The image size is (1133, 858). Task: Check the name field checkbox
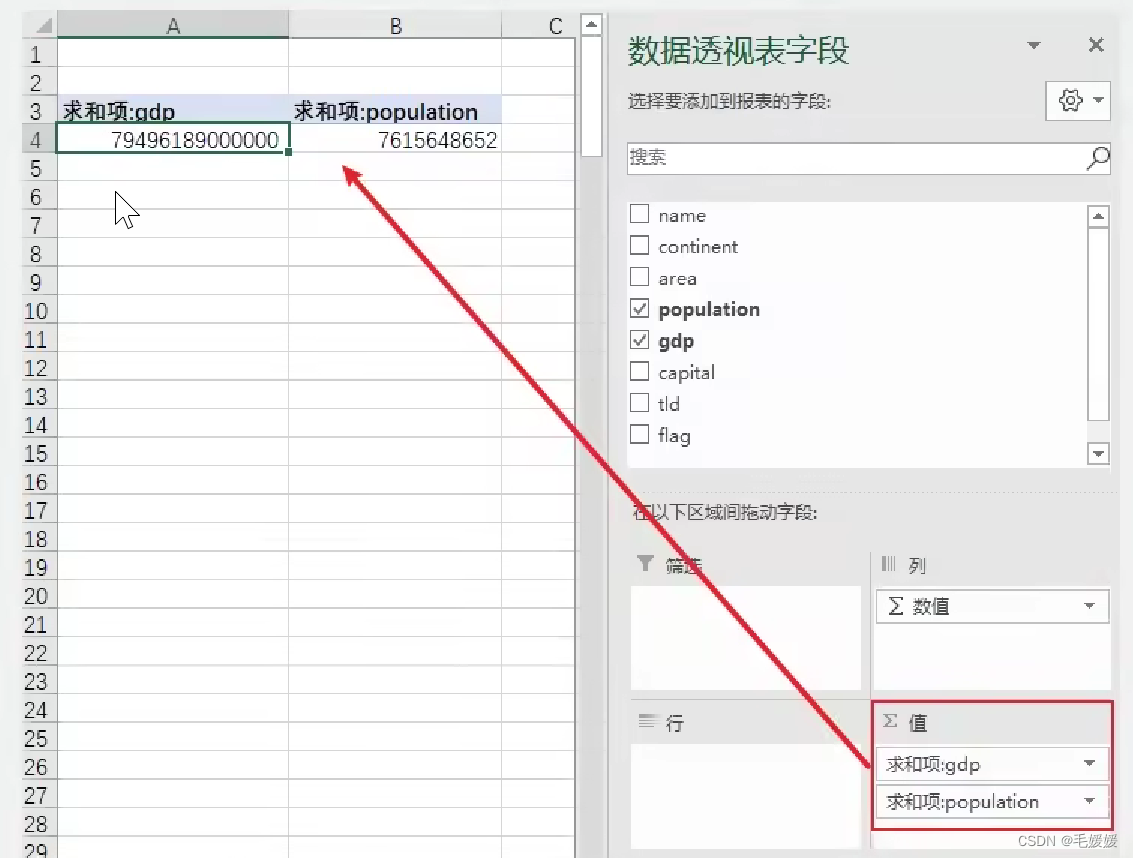pos(639,214)
